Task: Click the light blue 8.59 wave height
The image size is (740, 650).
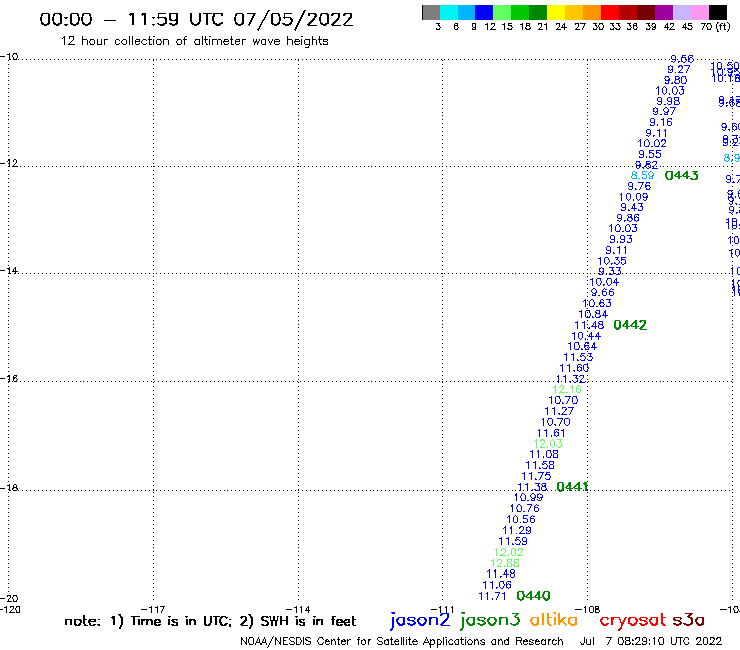Action: (x=643, y=175)
